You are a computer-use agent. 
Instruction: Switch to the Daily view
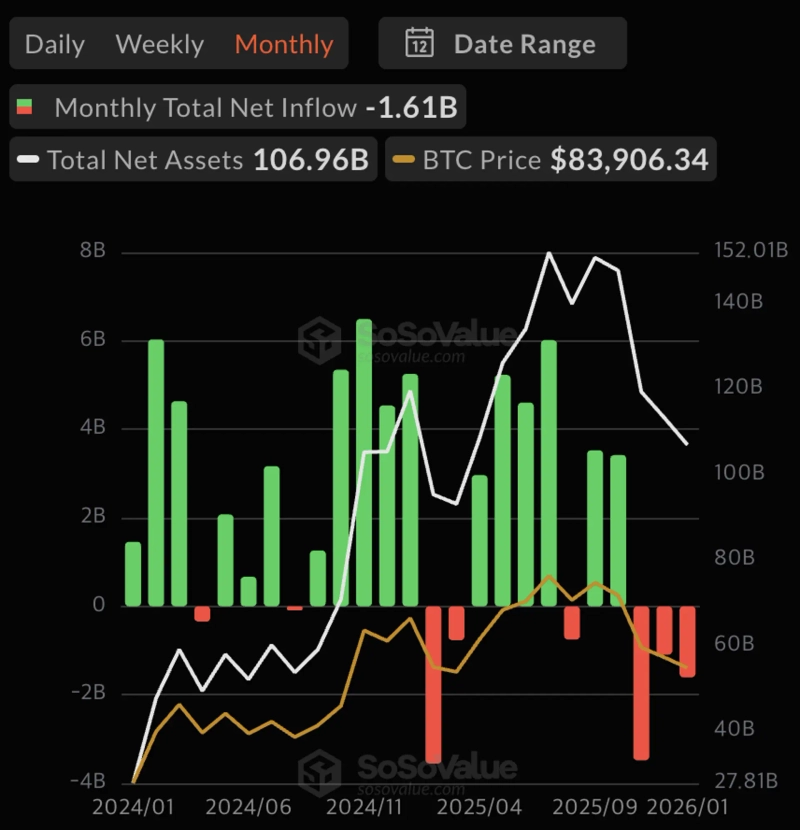pyautogui.click(x=55, y=43)
